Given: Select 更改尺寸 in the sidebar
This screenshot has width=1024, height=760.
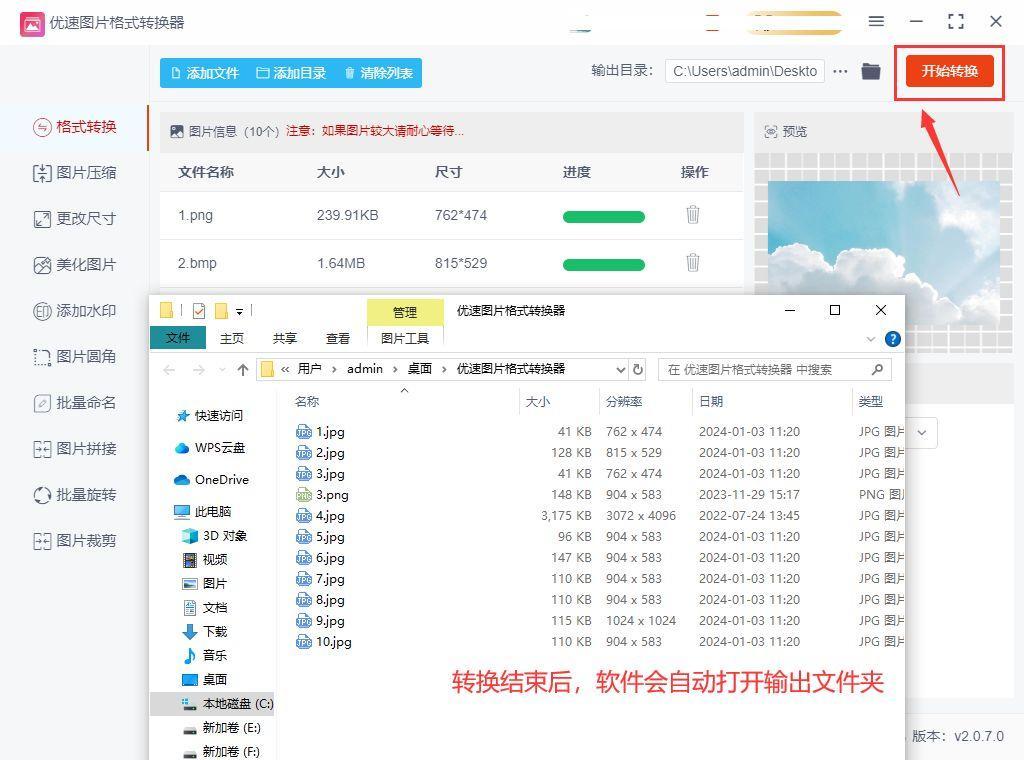Looking at the screenshot, I should (x=74, y=219).
